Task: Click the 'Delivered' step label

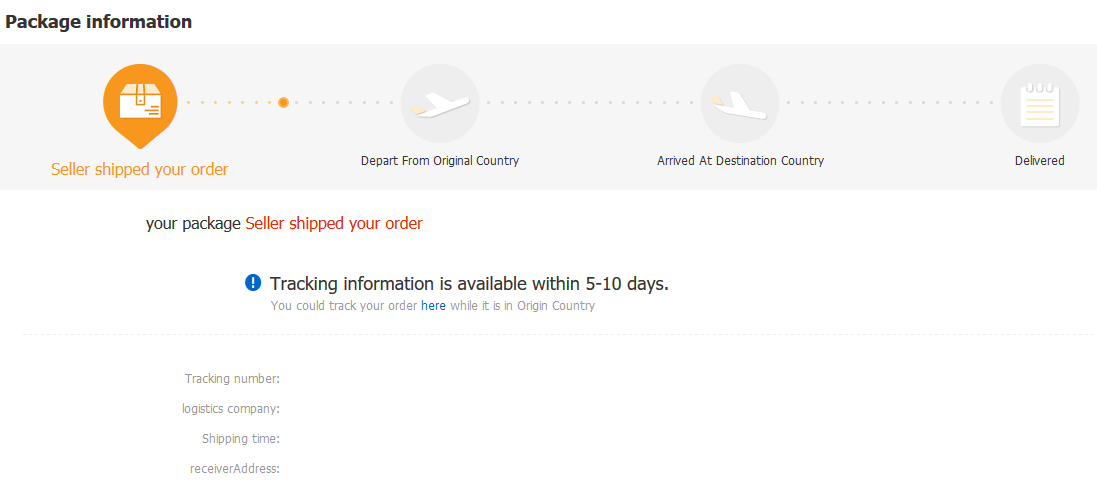Action: 1040,161
